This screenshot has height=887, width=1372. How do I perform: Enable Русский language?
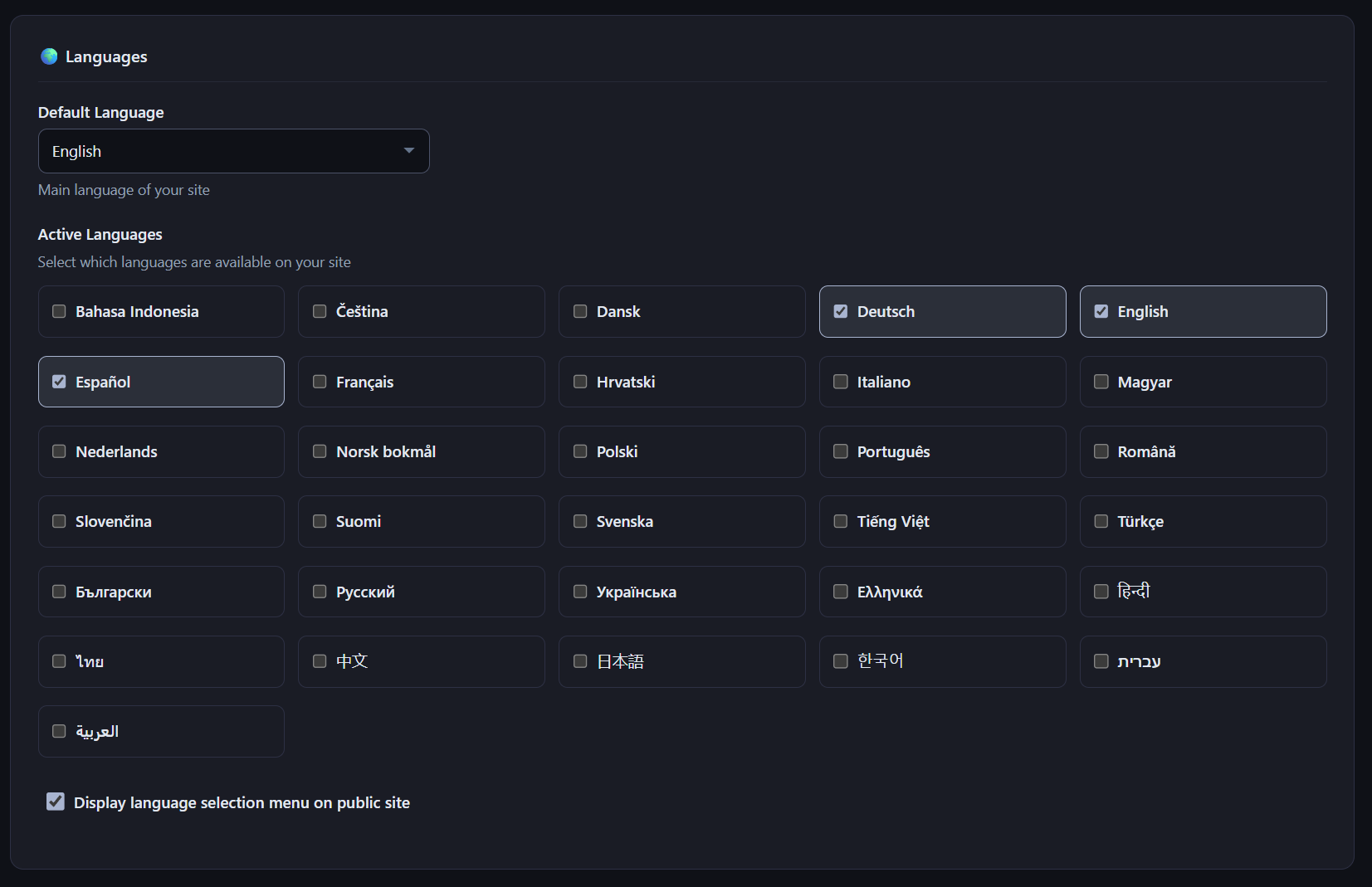click(x=320, y=592)
